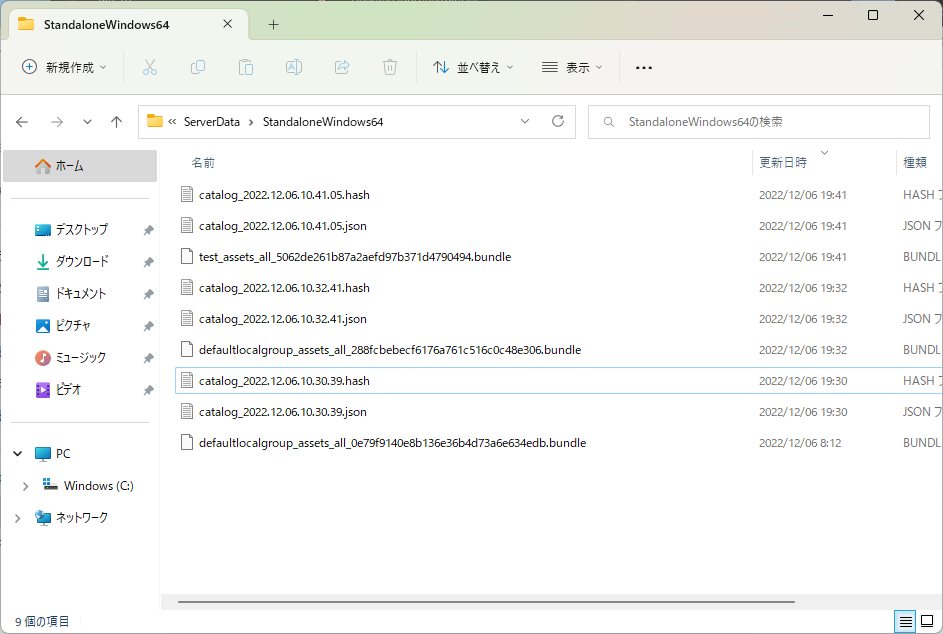Go up one folder level
The width and height of the screenshot is (943, 634).
(117, 122)
